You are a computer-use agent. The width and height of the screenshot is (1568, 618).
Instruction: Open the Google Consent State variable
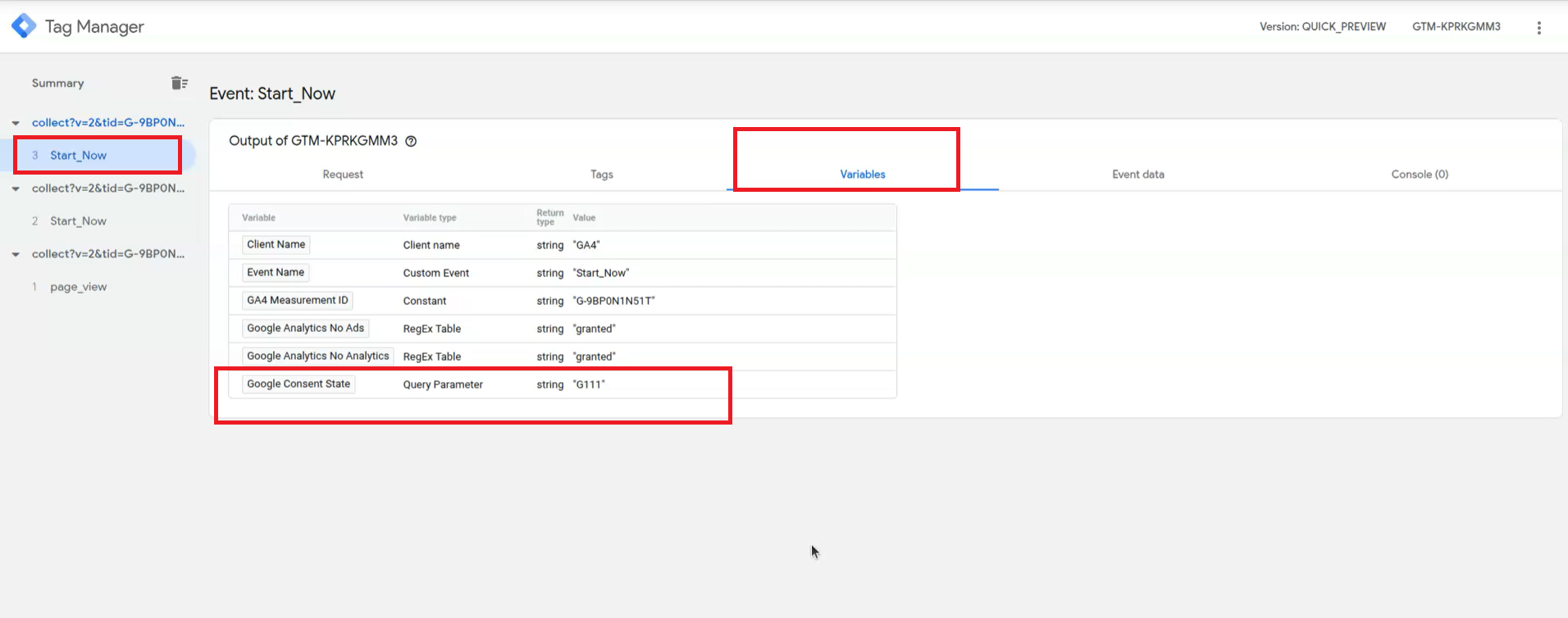(299, 384)
